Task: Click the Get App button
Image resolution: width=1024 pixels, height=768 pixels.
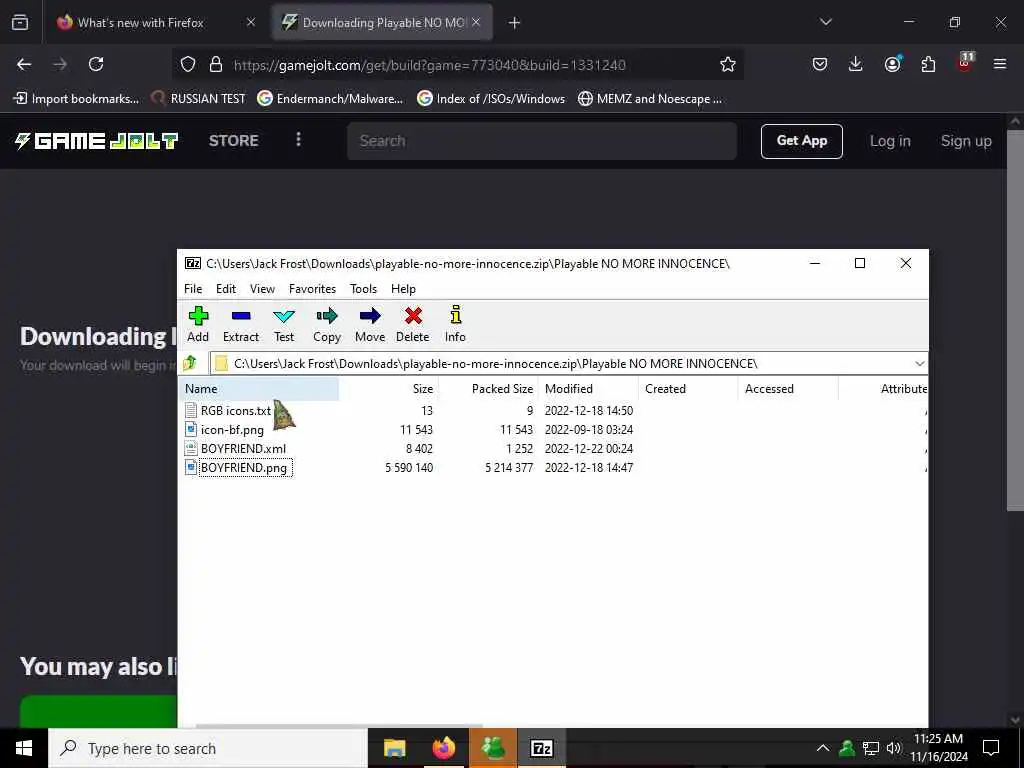Action: (801, 141)
